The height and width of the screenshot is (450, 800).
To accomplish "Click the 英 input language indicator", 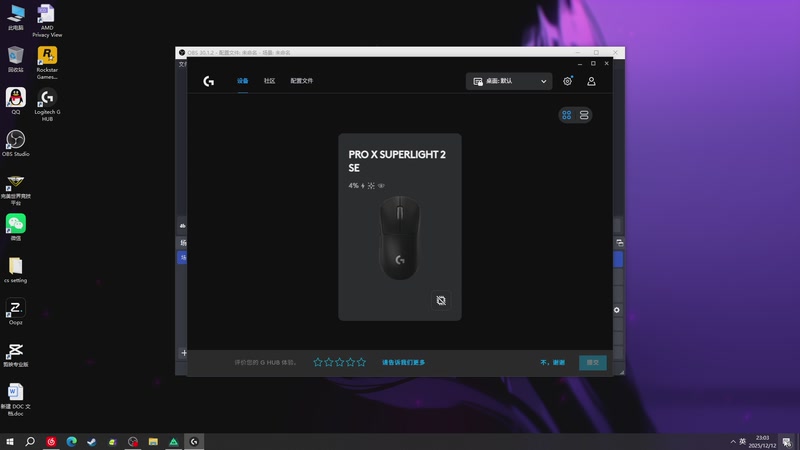I will (x=742, y=441).
